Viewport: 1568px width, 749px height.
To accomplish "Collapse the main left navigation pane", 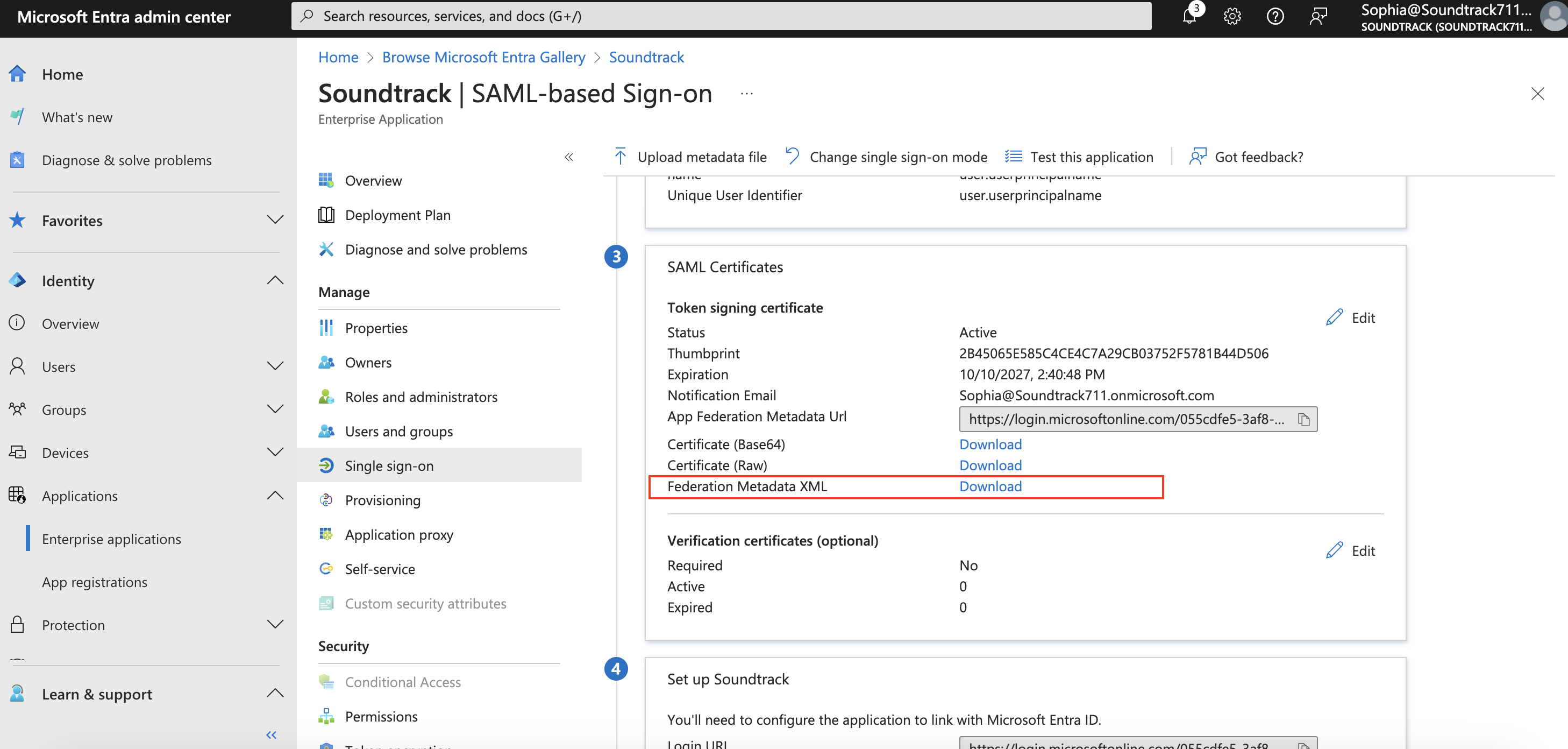I will (272, 735).
